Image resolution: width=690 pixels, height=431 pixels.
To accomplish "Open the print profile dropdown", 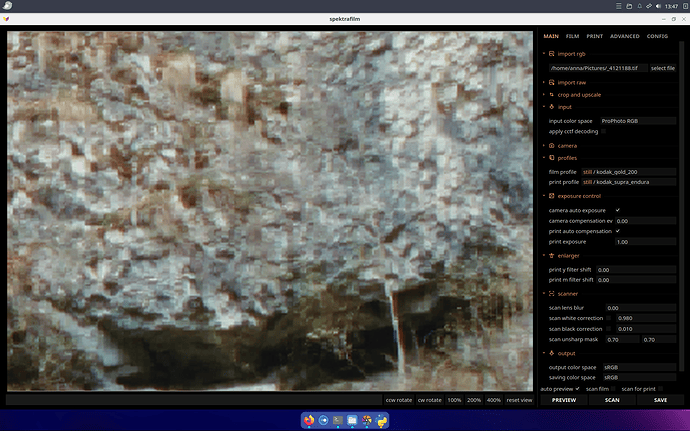I will (x=629, y=182).
